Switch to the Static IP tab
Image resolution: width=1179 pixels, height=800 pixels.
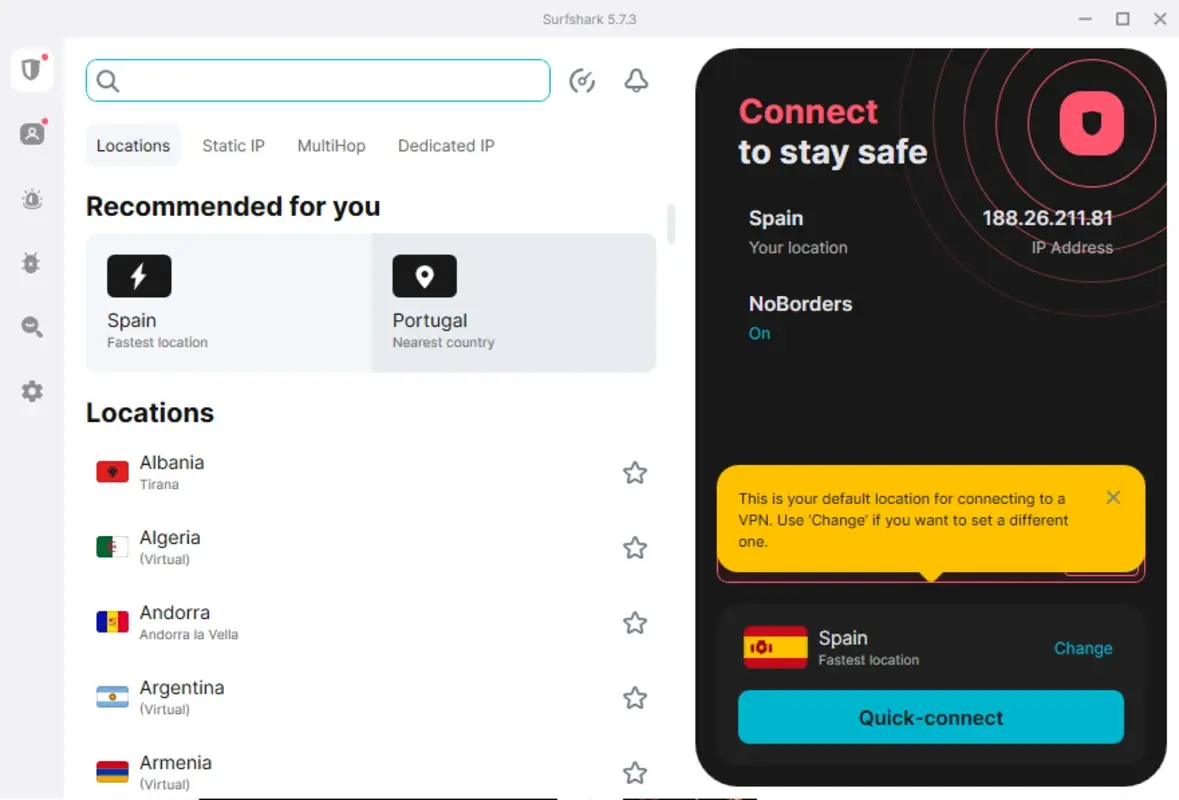click(233, 145)
